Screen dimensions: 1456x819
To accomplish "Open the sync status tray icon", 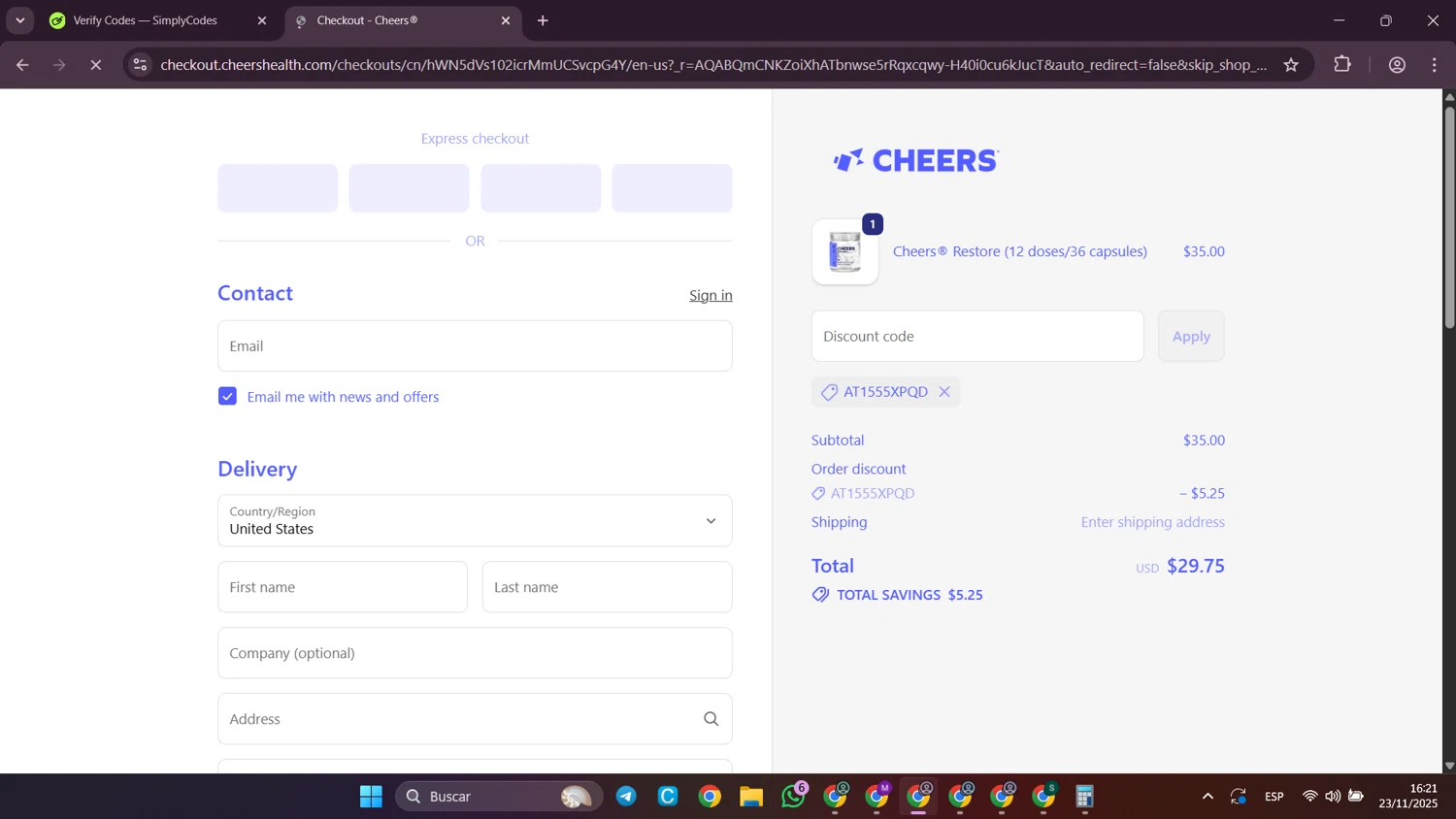I will click(x=1239, y=797).
